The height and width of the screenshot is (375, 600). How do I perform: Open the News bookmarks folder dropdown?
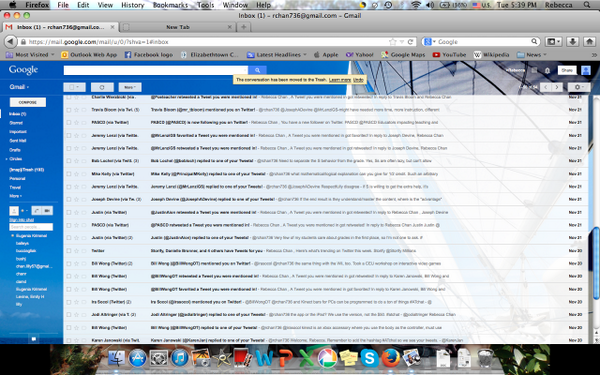[532, 55]
